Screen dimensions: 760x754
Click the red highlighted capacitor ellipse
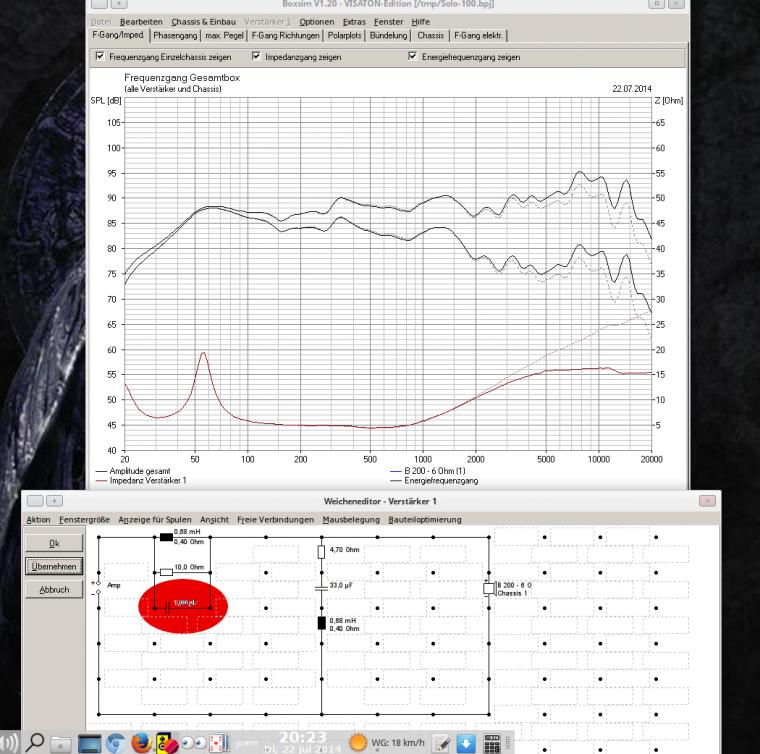[x=183, y=604]
